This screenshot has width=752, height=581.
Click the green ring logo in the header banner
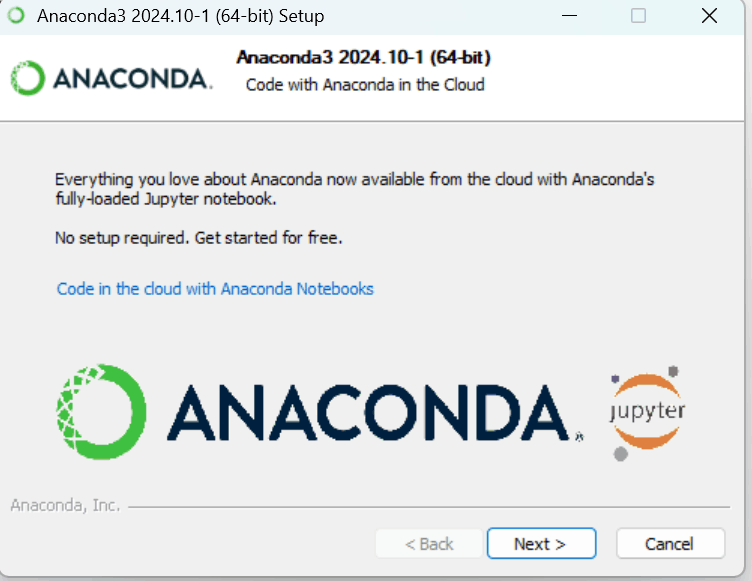(28, 78)
